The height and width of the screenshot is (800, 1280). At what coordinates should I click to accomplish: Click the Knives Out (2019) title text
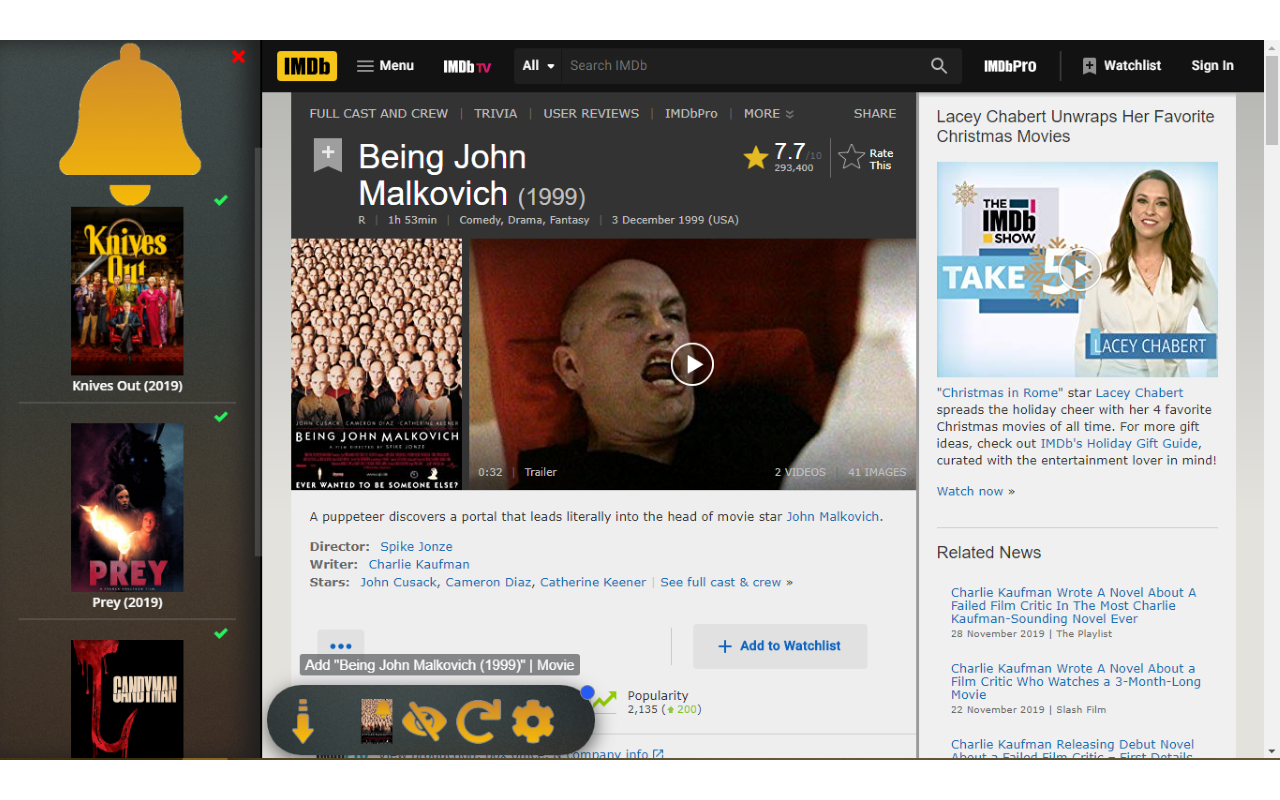tap(127, 386)
